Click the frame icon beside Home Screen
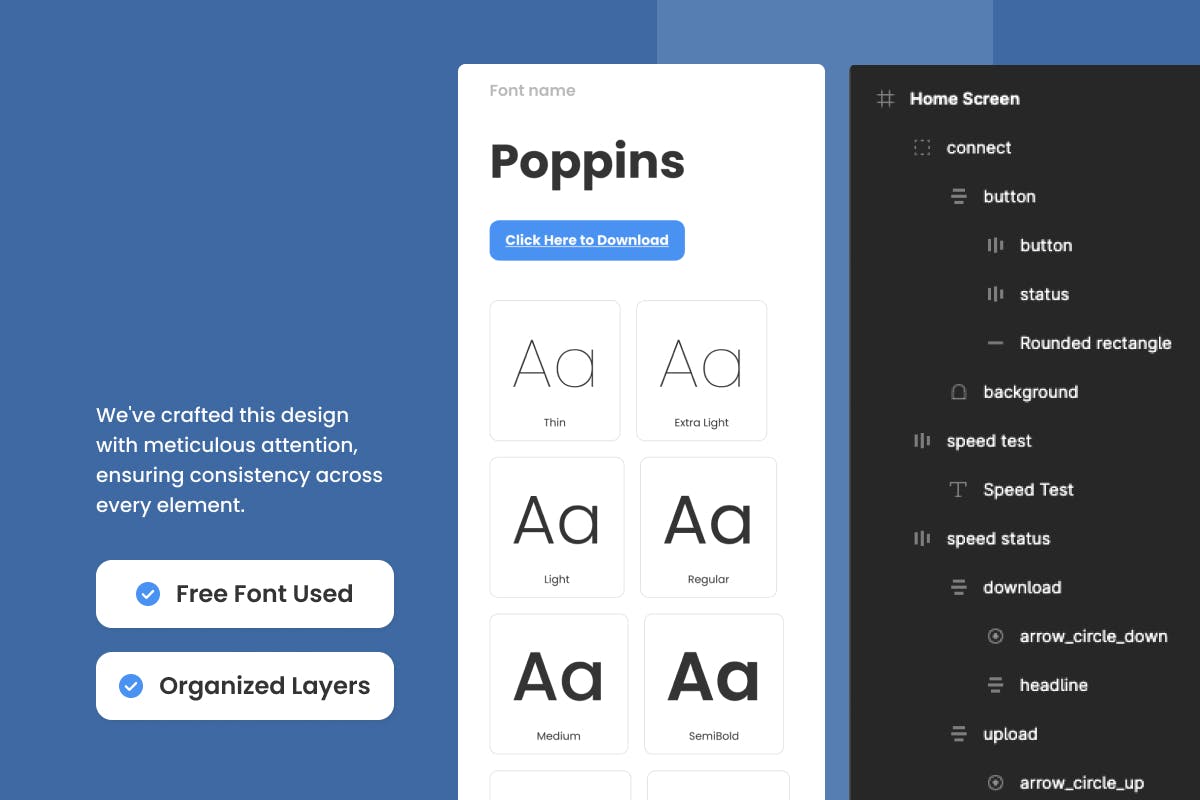 tap(885, 99)
